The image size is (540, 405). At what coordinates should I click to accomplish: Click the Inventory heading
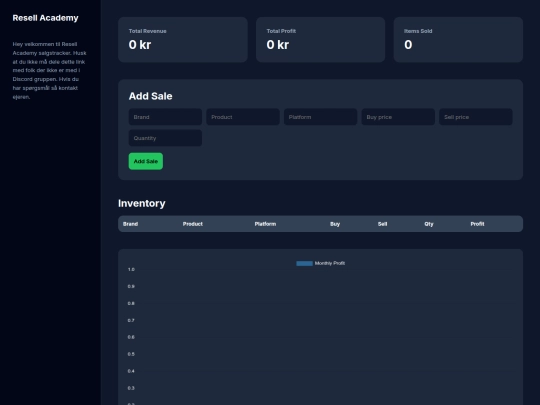point(142,204)
